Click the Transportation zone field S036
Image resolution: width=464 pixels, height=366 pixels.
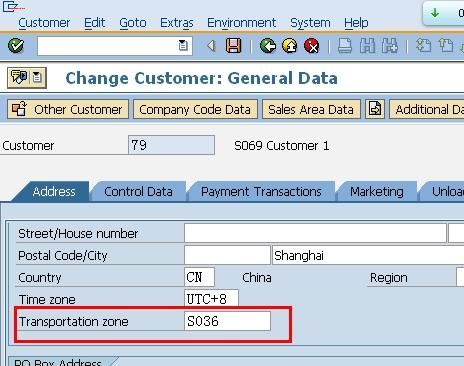coord(227,321)
